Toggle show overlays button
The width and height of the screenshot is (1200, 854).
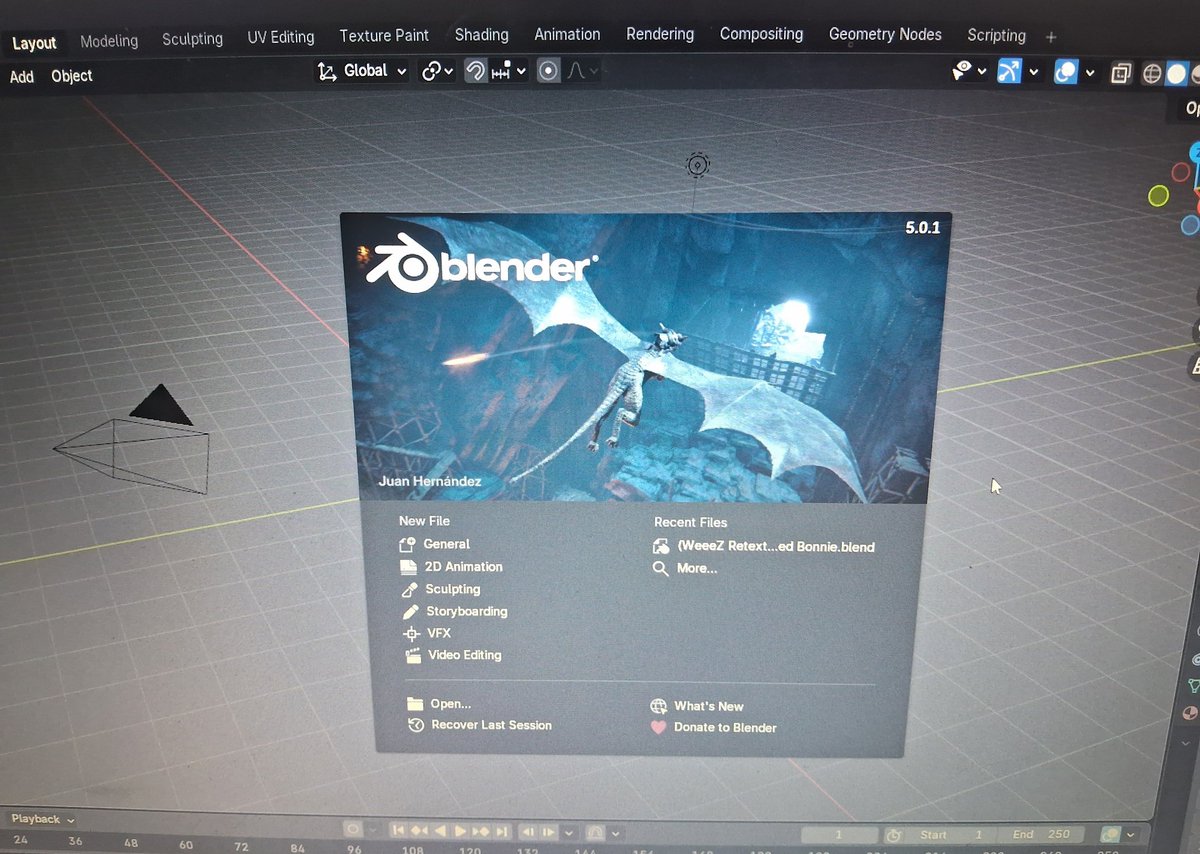(x=1066, y=72)
